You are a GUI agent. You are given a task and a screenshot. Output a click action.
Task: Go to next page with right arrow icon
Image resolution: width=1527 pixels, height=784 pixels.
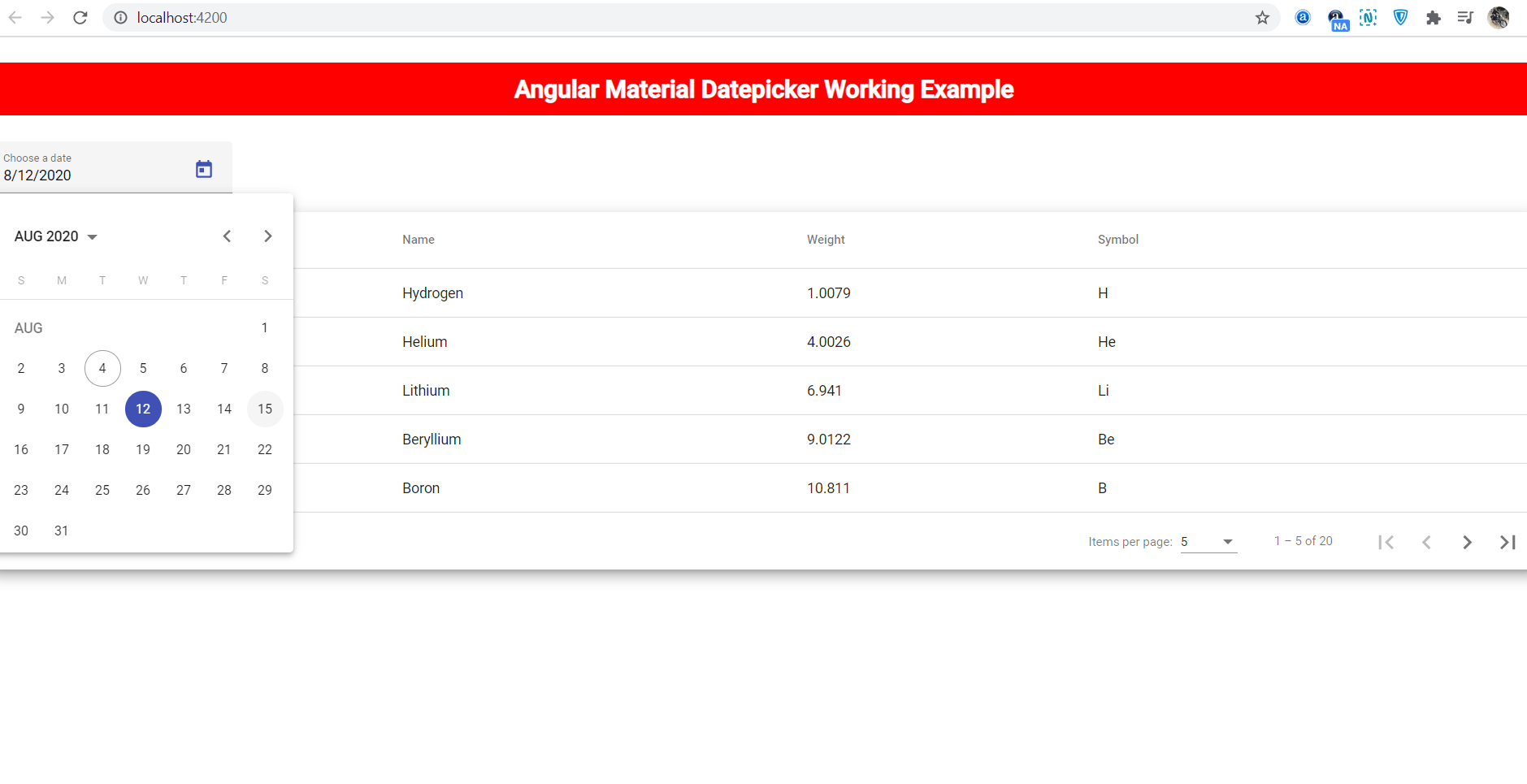coord(1467,542)
